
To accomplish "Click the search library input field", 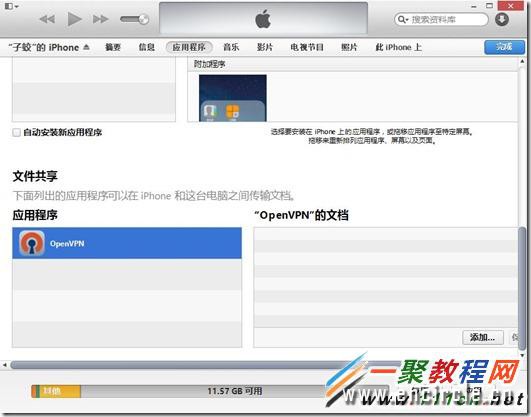I will click(441, 19).
